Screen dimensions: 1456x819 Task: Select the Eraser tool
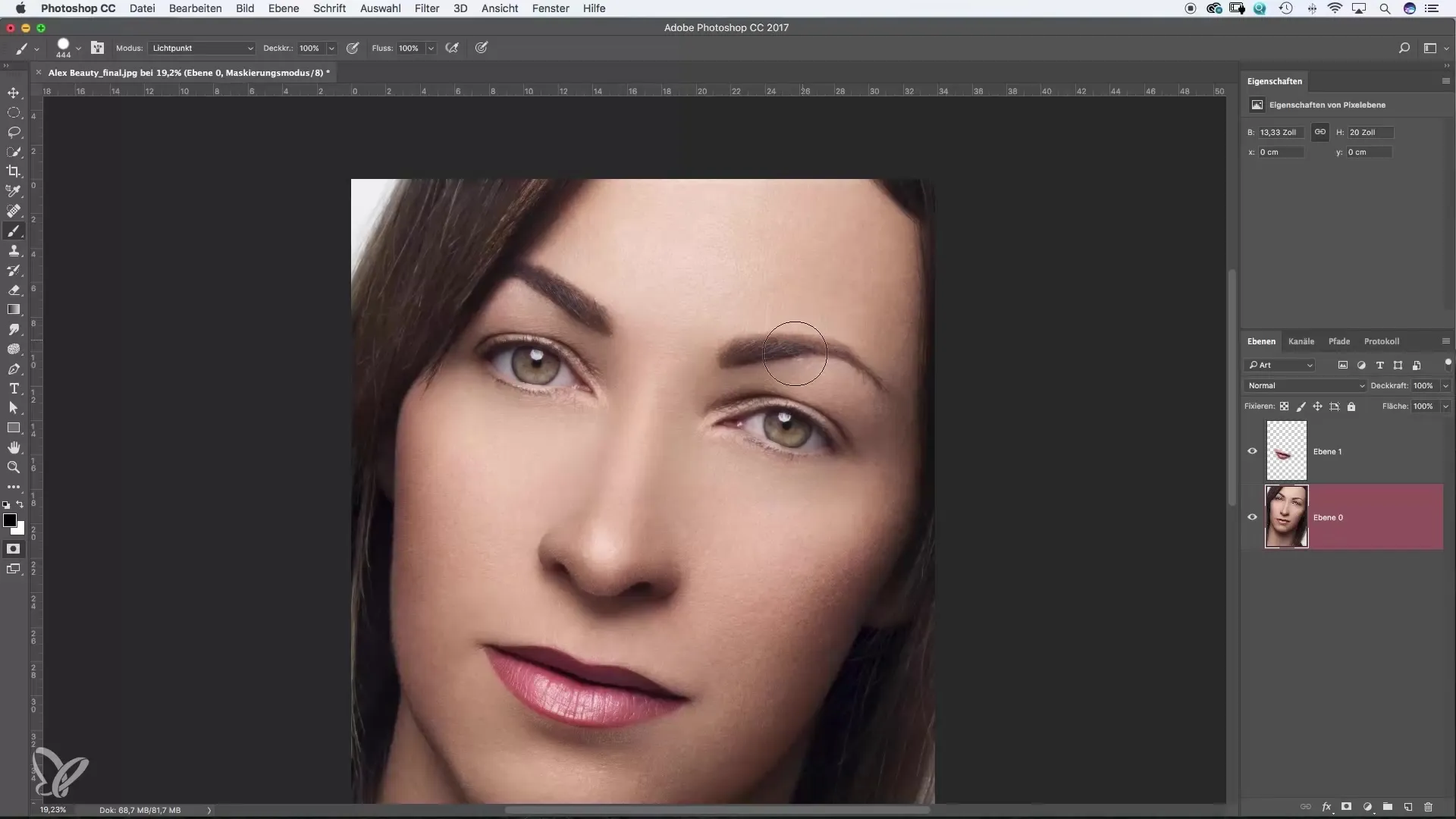coord(14,290)
